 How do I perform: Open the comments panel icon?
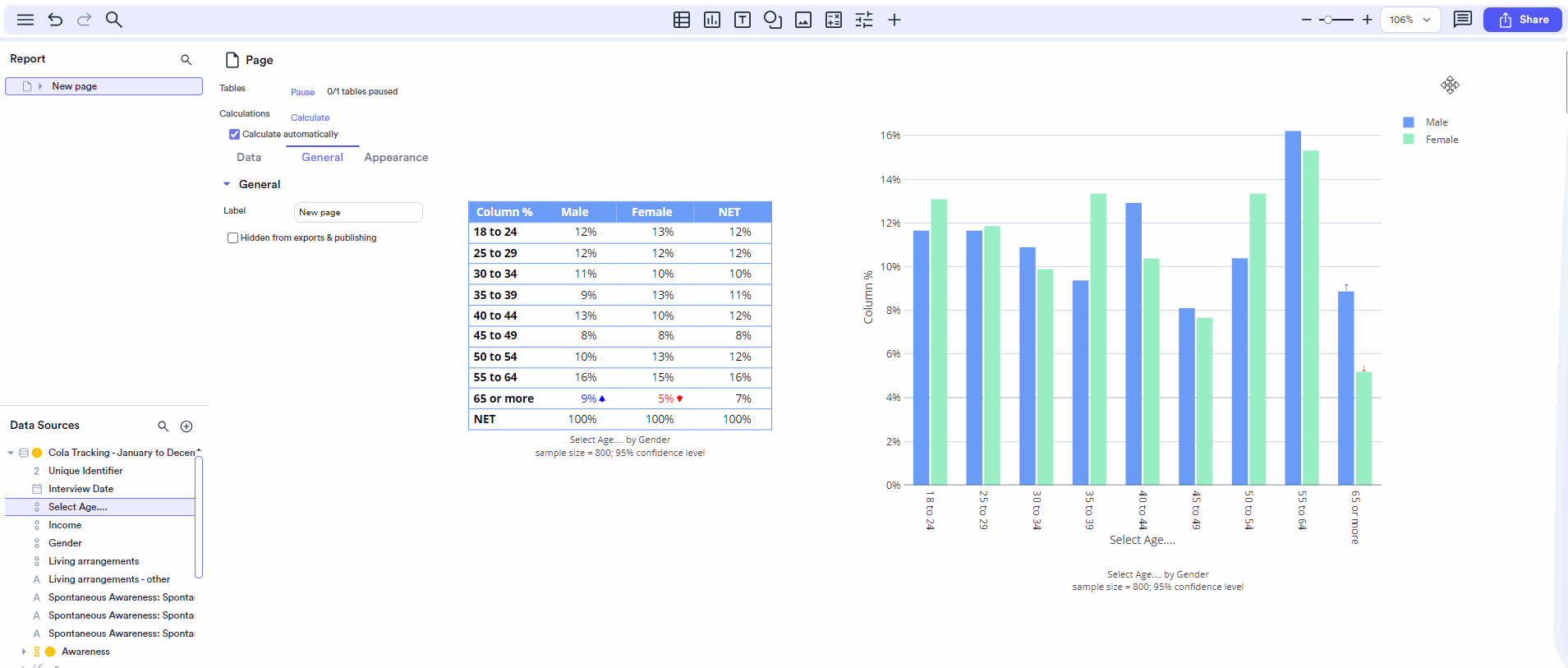1462,20
